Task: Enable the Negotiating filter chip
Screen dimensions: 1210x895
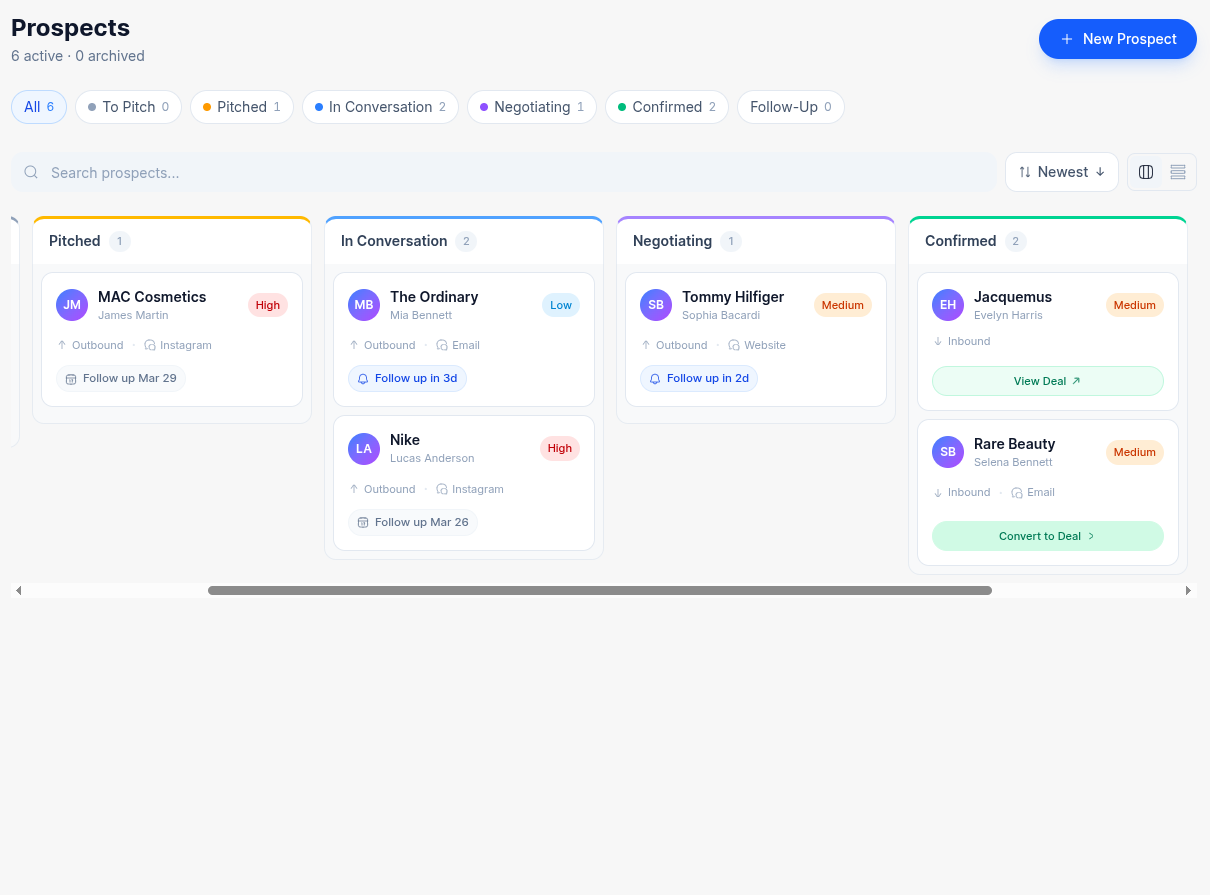Action: click(531, 106)
